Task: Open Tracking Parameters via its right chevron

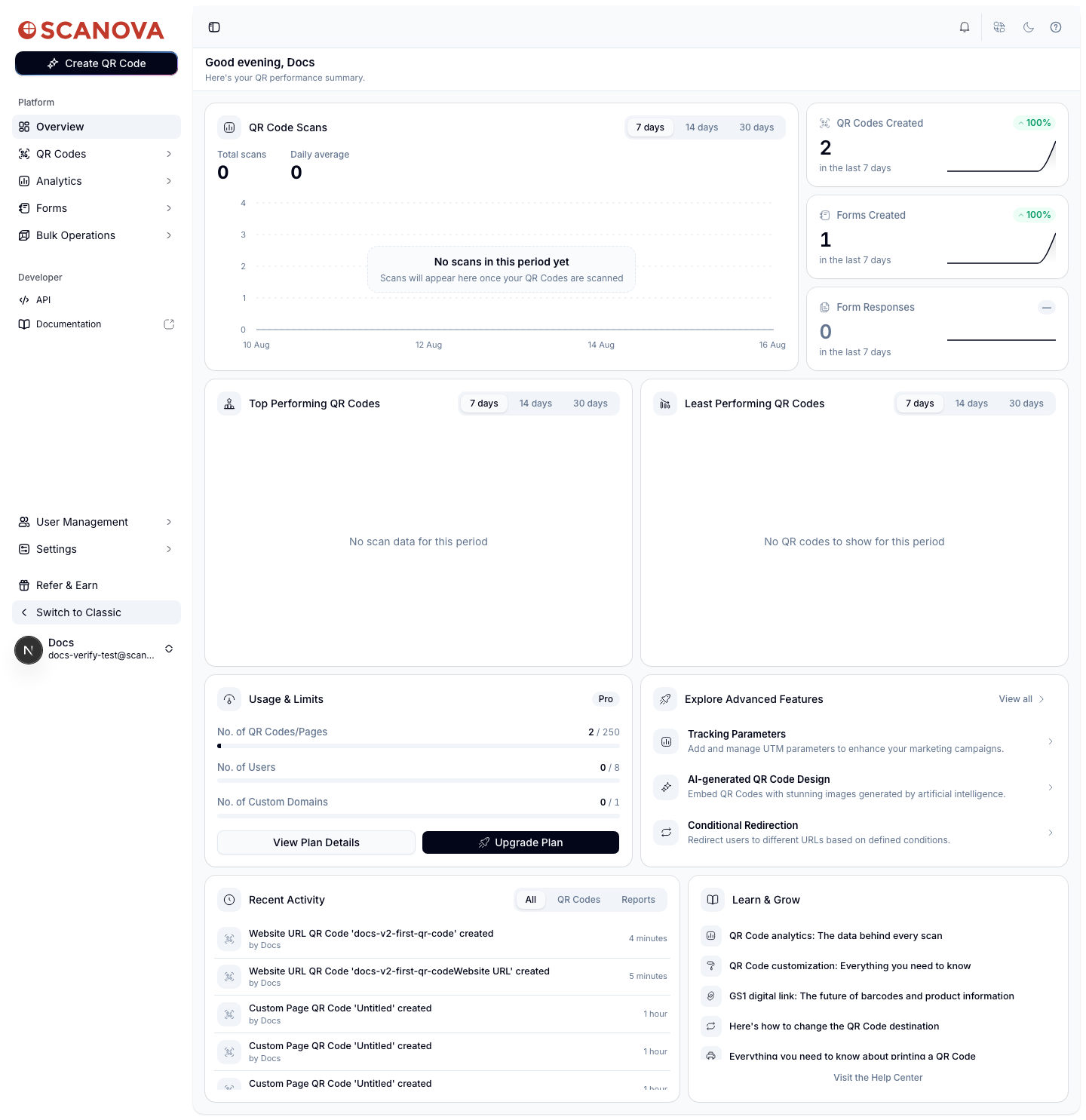Action: [x=1051, y=741]
